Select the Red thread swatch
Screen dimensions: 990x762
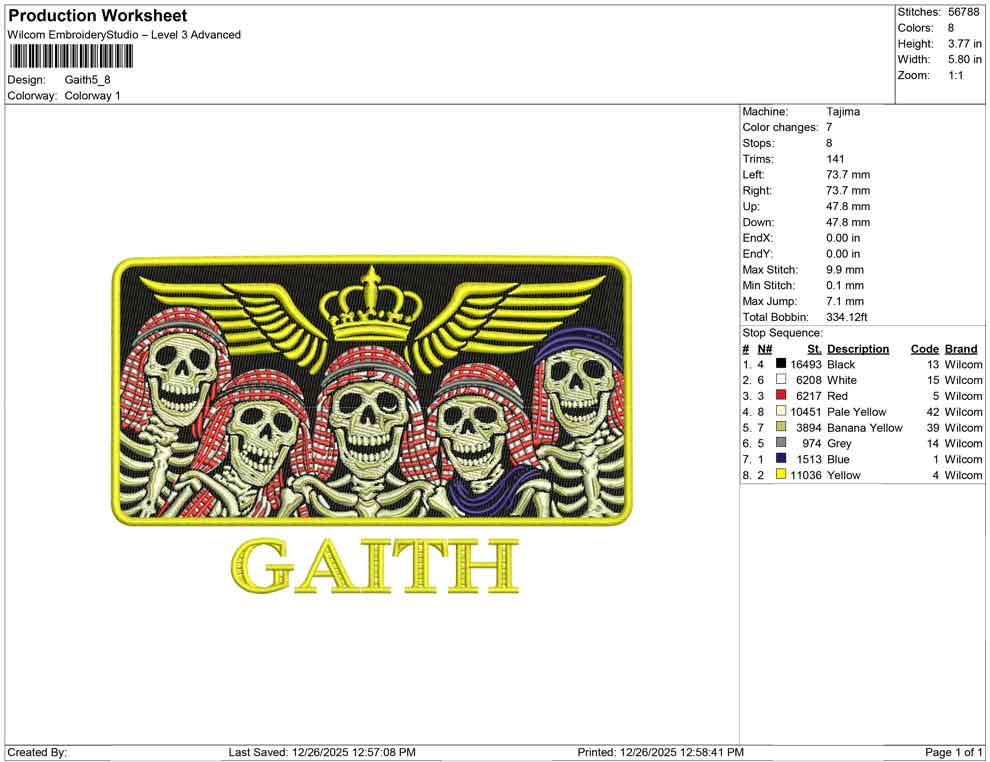pyautogui.click(x=780, y=396)
